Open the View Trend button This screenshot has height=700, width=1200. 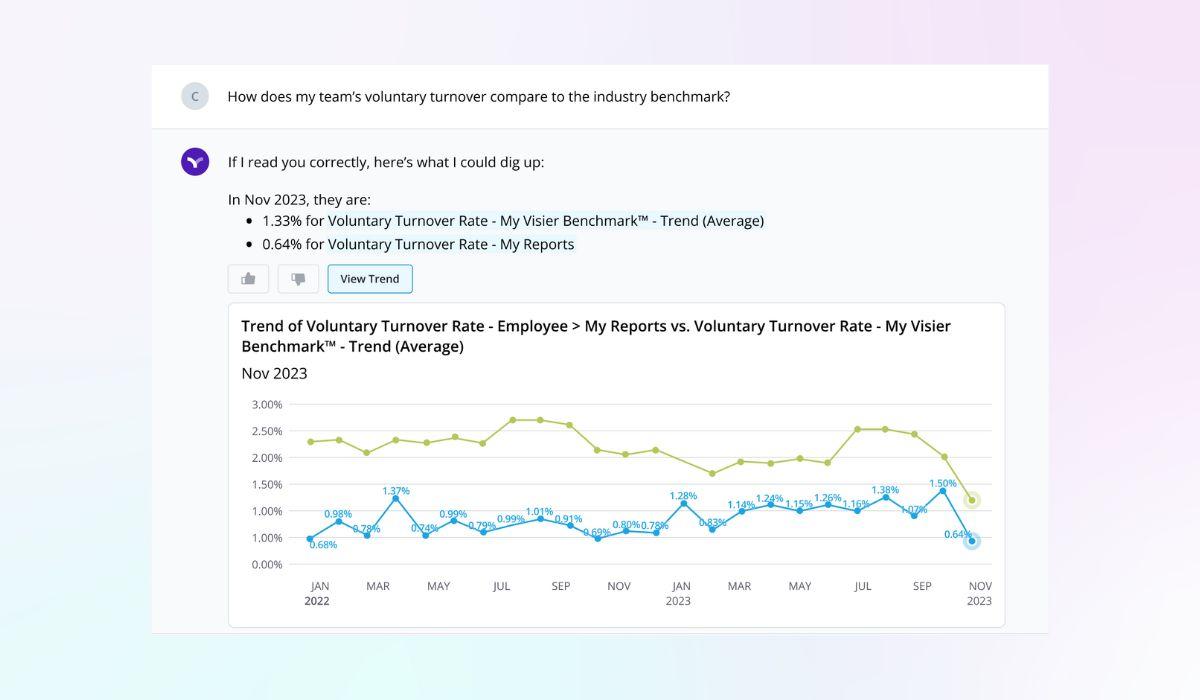point(370,279)
